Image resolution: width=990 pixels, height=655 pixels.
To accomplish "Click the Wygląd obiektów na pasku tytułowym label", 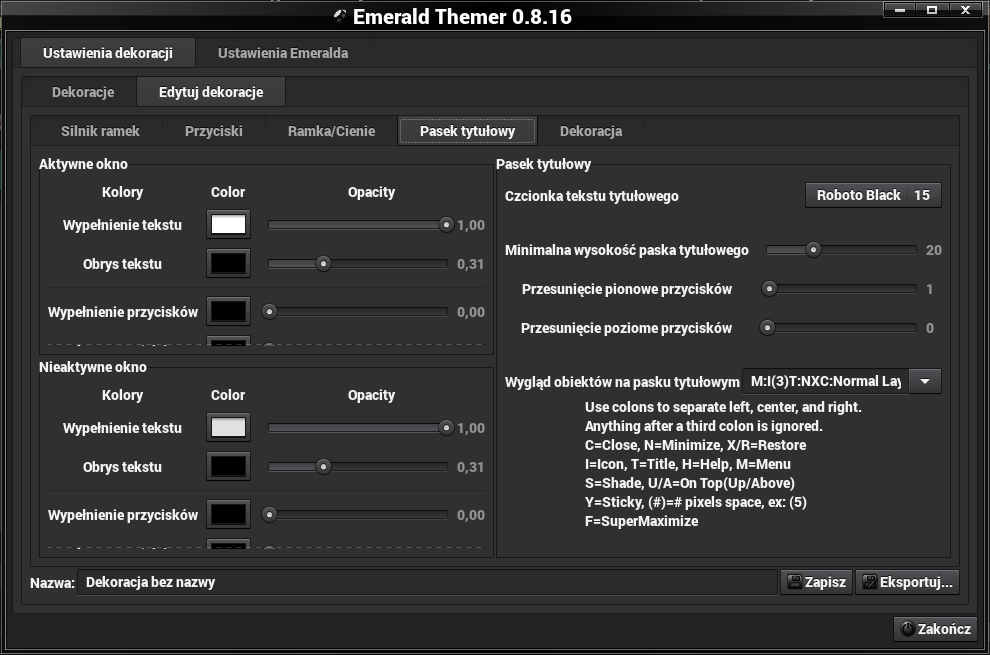I will (622, 382).
